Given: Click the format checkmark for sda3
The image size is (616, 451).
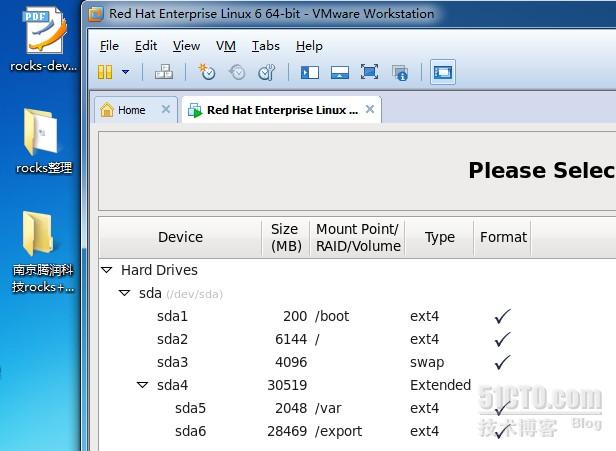Looking at the screenshot, I should pyautogui.click(x=502, y=362).
